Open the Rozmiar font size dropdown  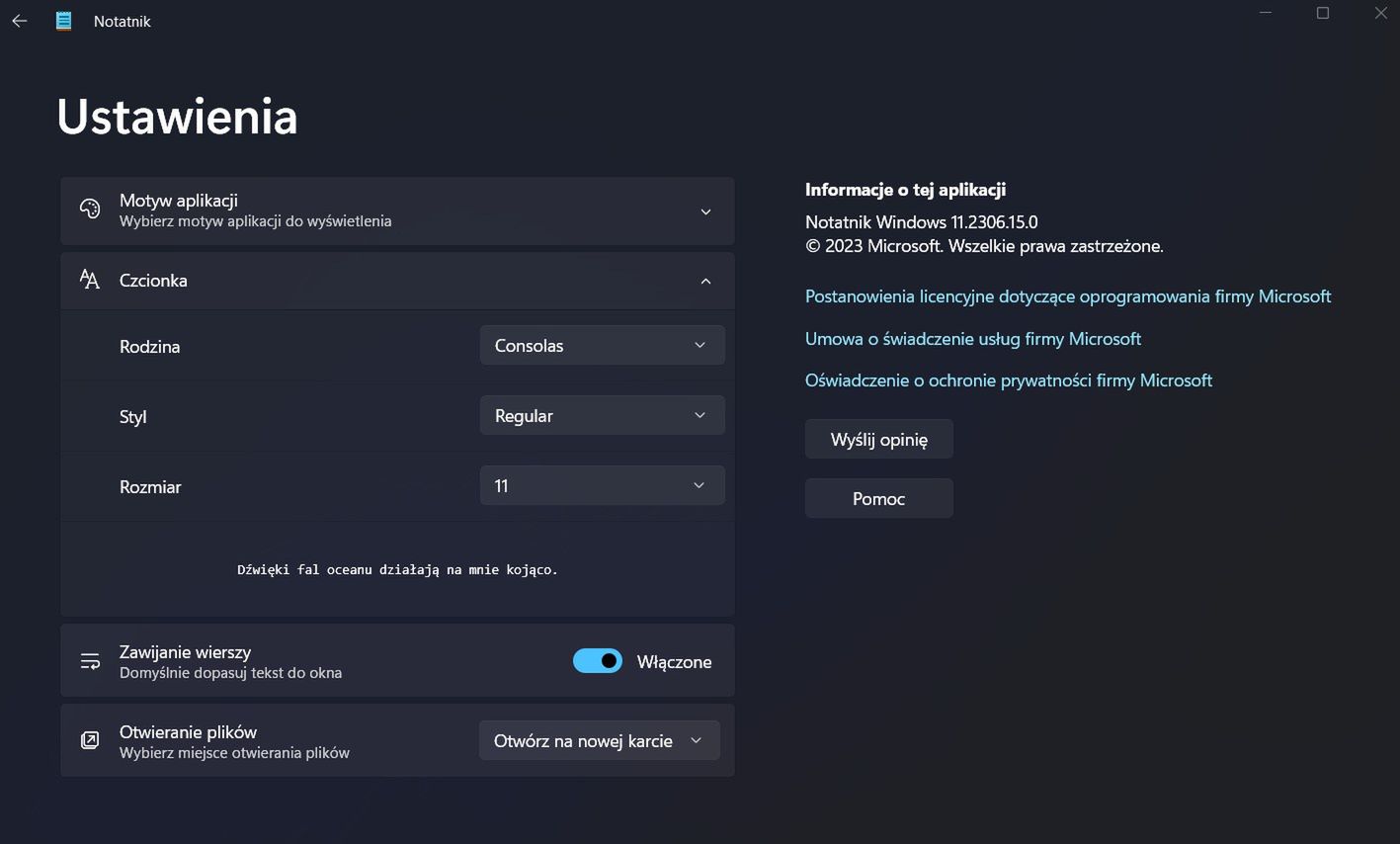click(602, 486)
